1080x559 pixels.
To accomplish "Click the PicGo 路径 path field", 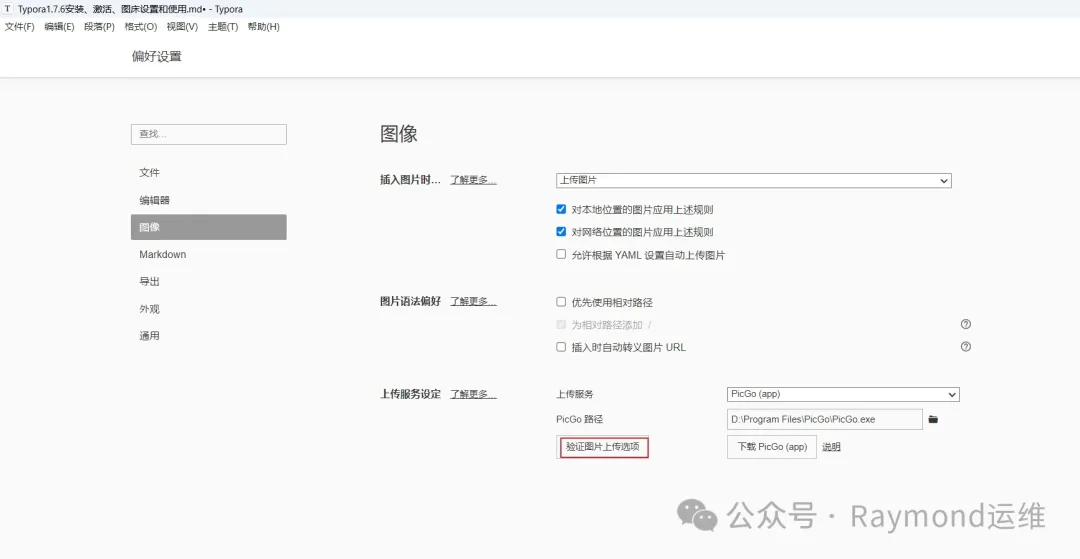I will coord(824,419).
